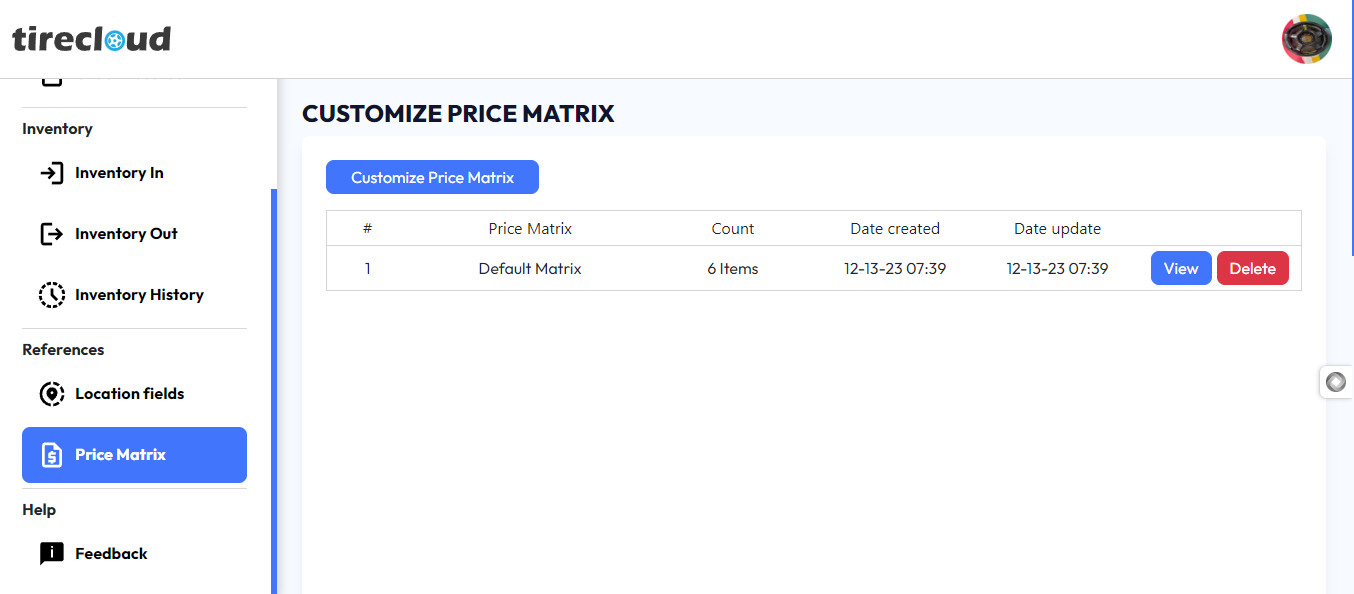This screenshot has height=594, width=1354.
Task: Open the Inventory In menu item
Action: click(x=119, y=173)
